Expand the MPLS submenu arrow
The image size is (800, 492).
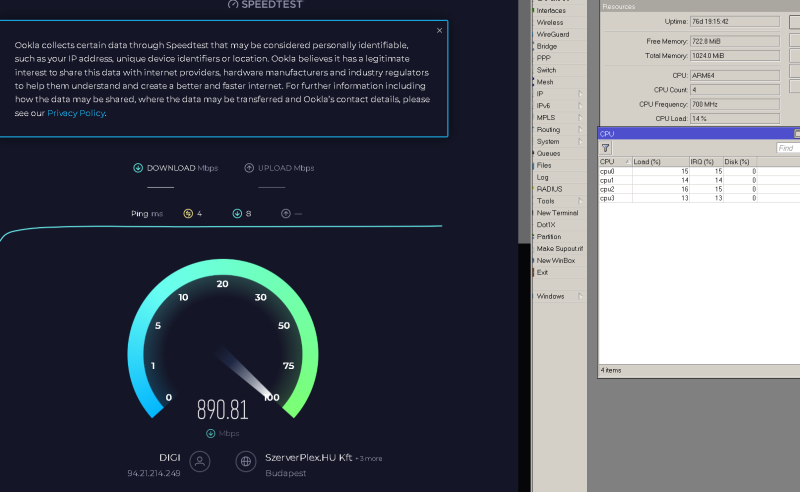[x=580, y=117]
